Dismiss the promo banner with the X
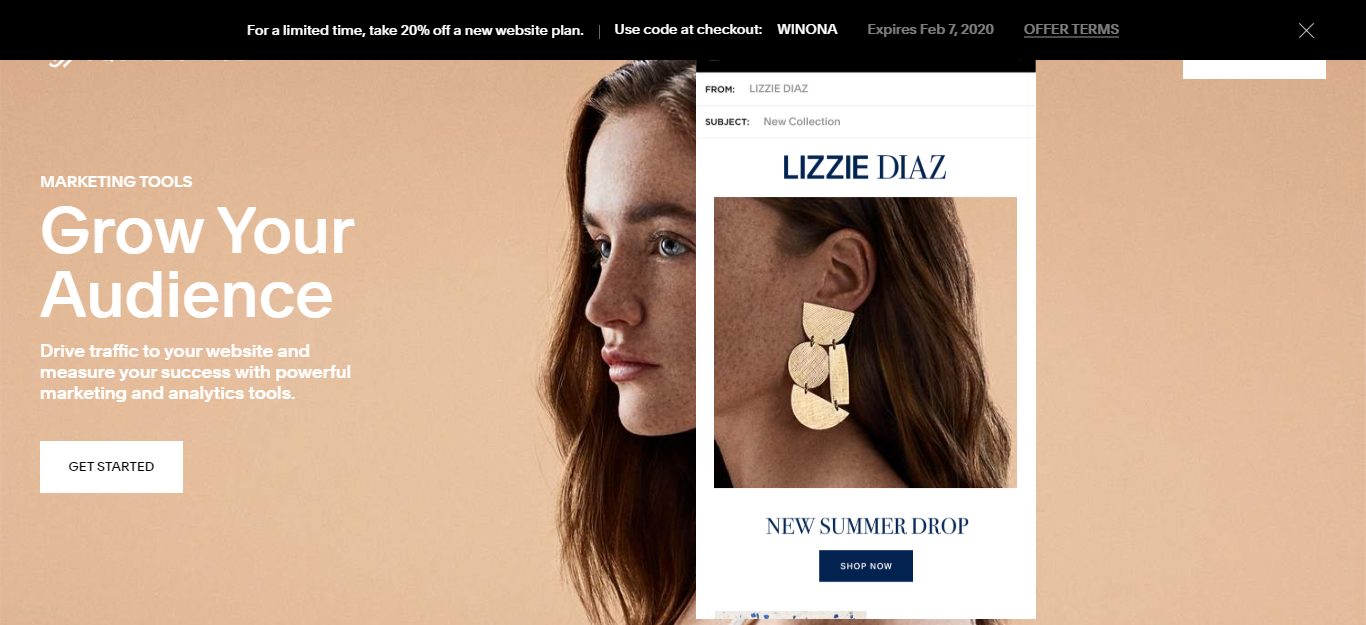 click(x=1306, y=30)
